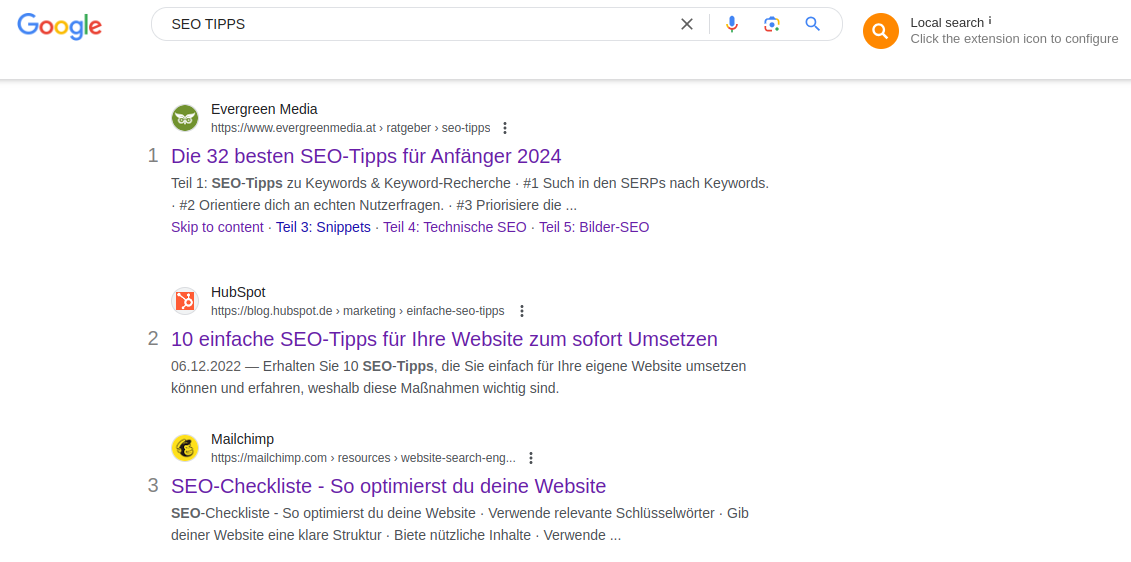Start voice search with microphone icon
The width and height of the screenshot is (1131, 562).
pyautogui.click(x=732, y=24)
